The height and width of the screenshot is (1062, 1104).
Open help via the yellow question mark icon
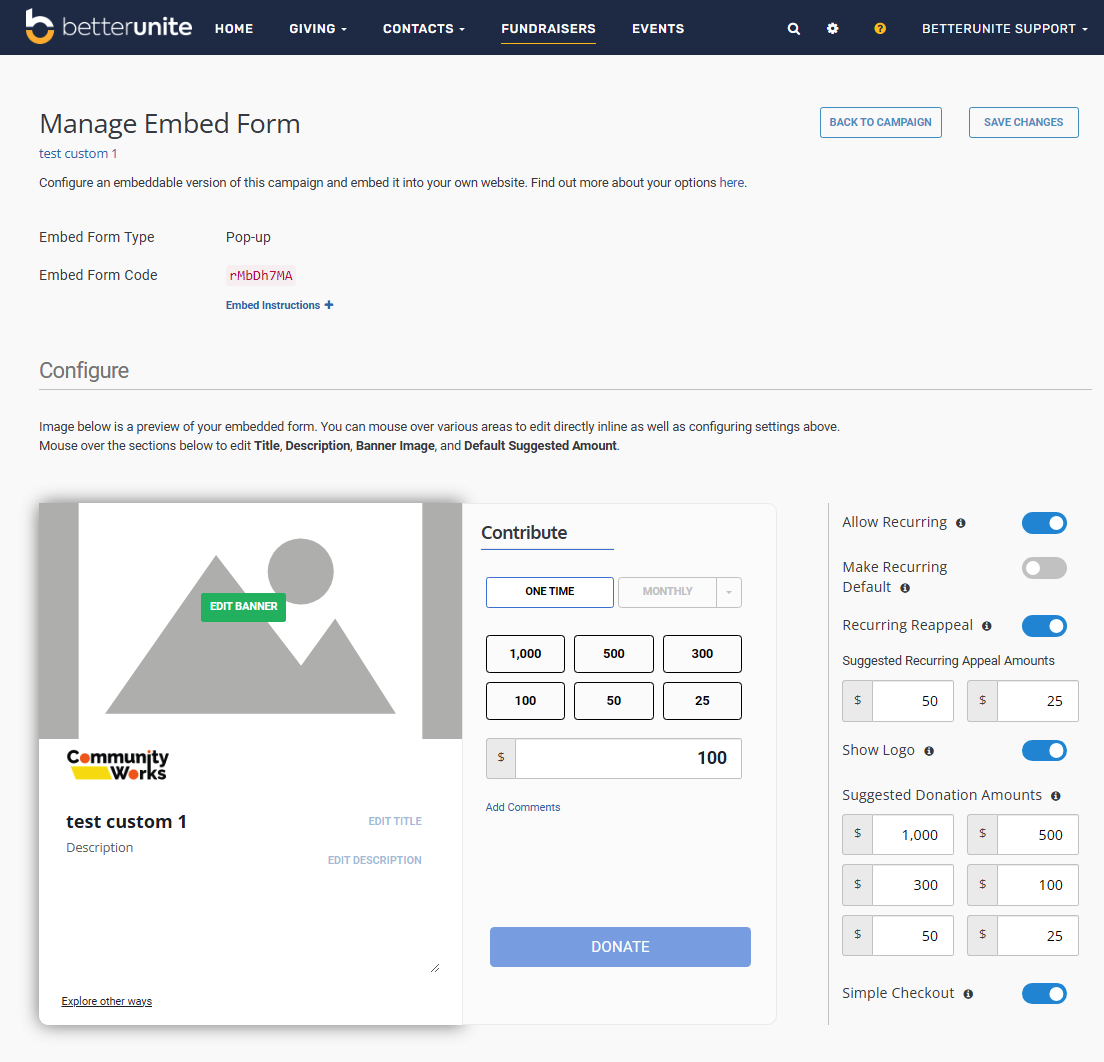(x=879, y=28)
